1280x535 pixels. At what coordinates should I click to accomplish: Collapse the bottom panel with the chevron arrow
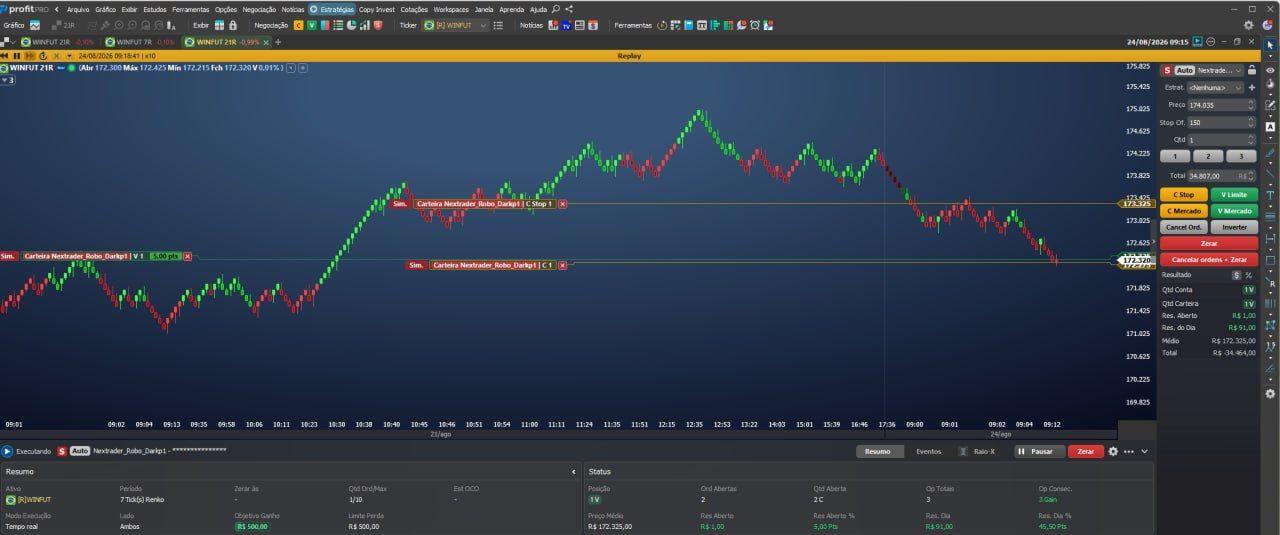[1145, 452]
